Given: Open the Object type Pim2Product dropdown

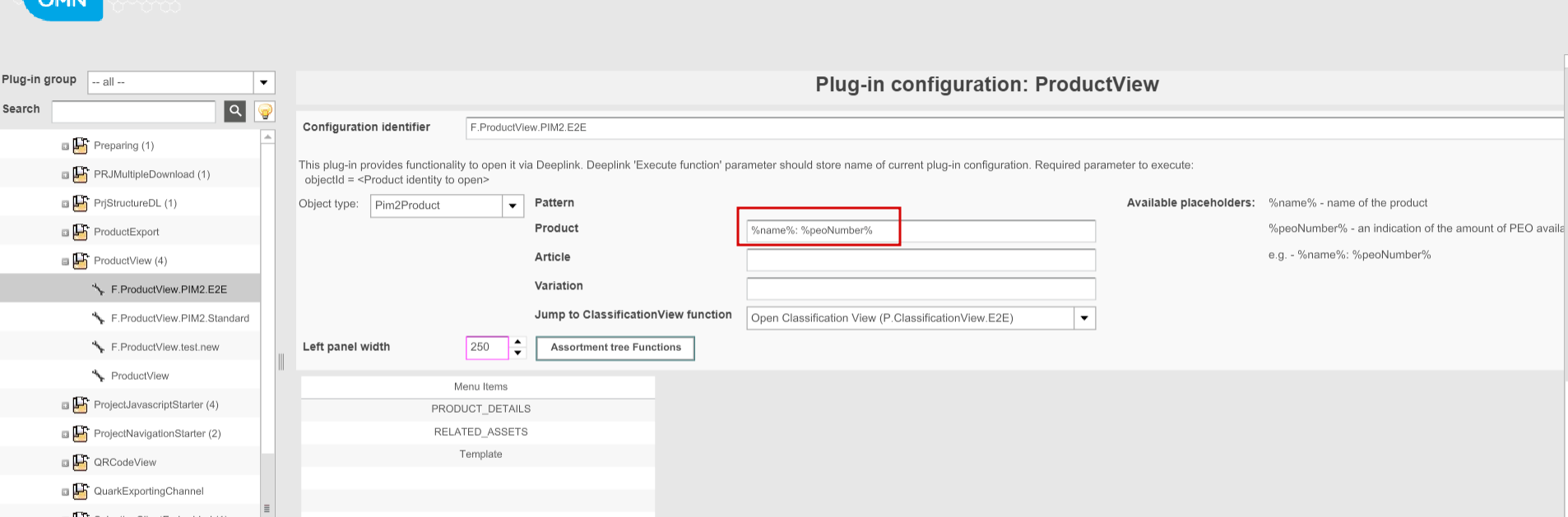Looking at the screenshot, I should pos(513,205).
